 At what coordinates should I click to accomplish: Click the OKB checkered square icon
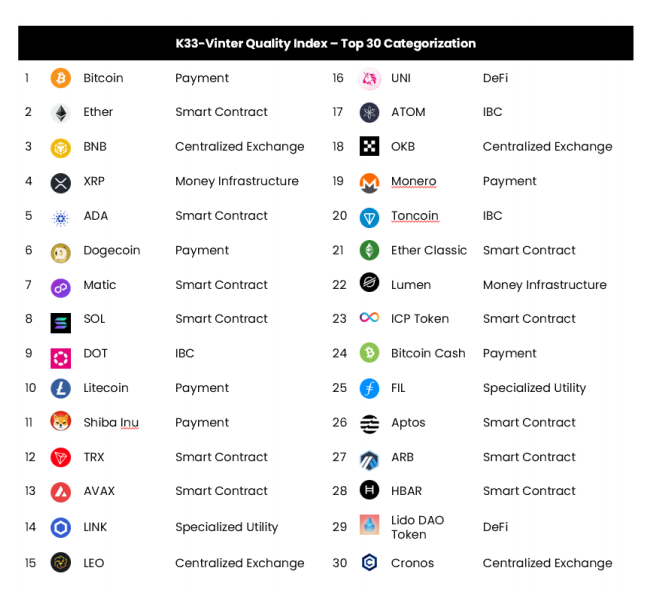click(x=369, y=146)
